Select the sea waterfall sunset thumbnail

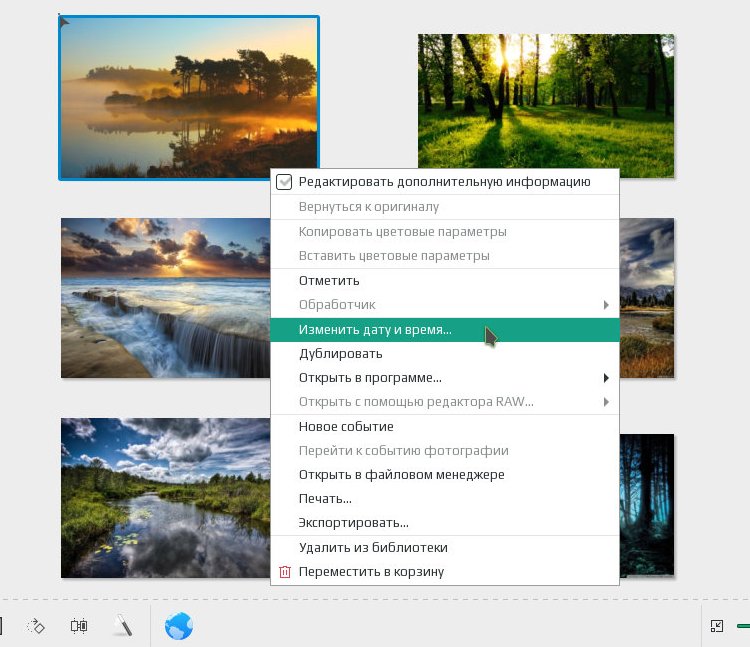pos(165,298)
